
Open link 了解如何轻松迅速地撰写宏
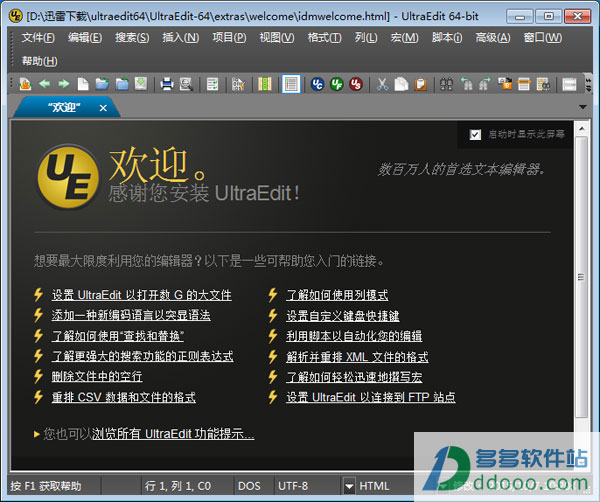point(354,377)
